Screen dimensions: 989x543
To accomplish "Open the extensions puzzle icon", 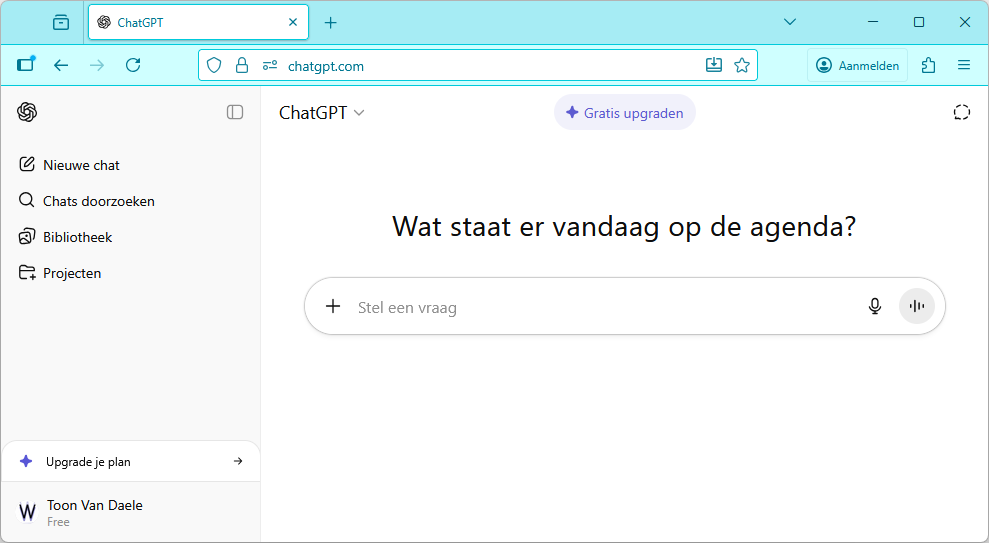I will (x=928, y=65).
